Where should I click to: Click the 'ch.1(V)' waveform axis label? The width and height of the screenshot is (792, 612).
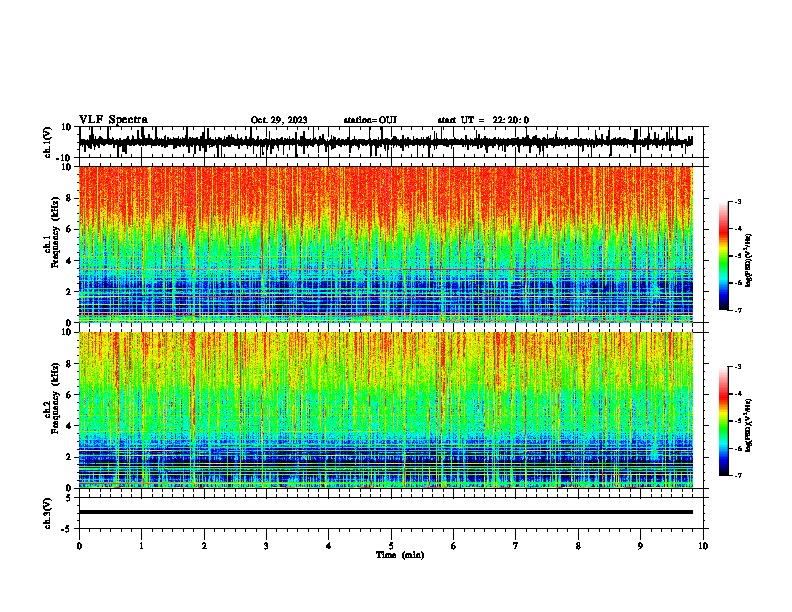click(x=48, y=142)
